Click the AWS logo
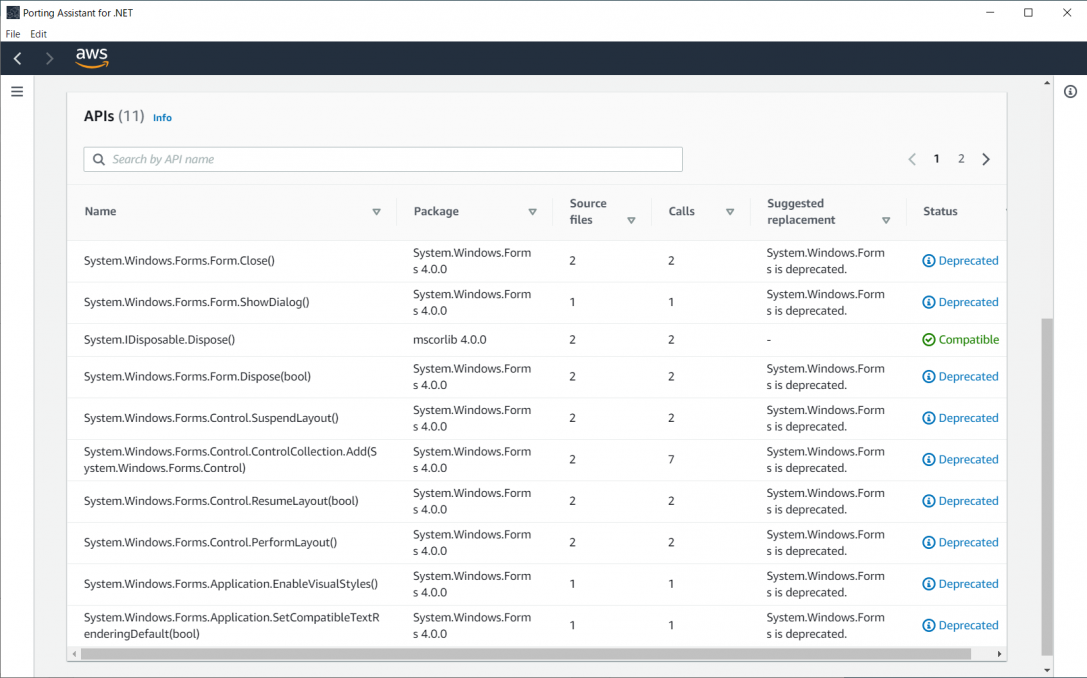1087x678 pixels. pyautogui.click(x=92, y=59)
